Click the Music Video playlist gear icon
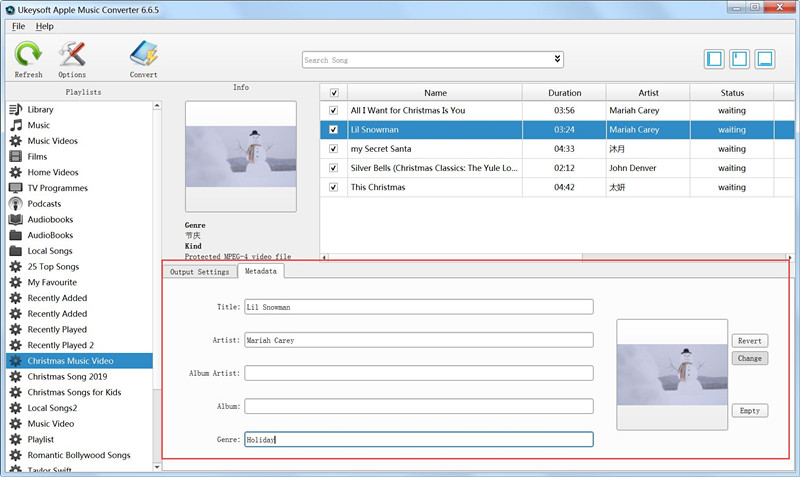 pos(16,423)
